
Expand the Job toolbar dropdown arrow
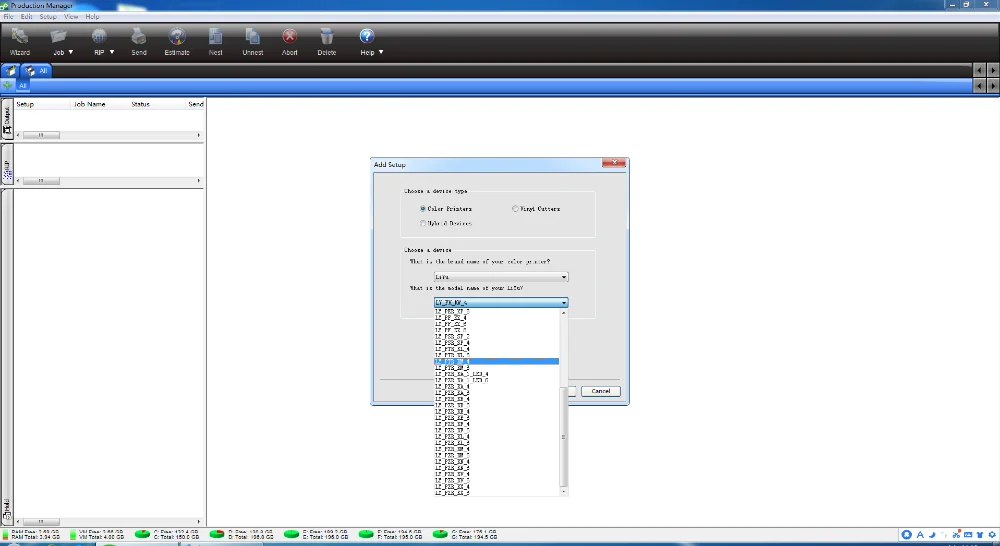71,52
